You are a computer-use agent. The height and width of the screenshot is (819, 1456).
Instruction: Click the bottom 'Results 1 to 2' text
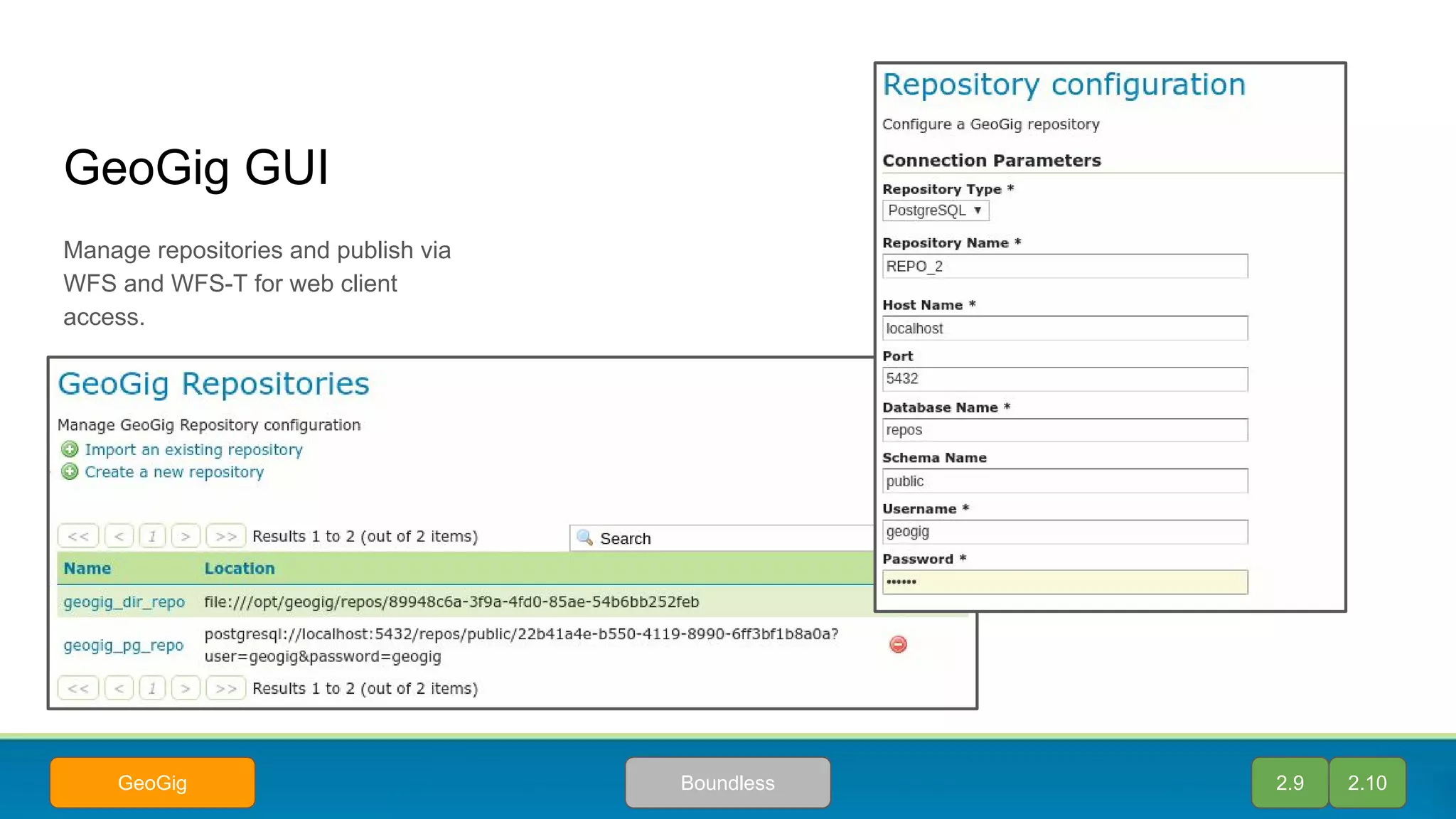(365, 688)
